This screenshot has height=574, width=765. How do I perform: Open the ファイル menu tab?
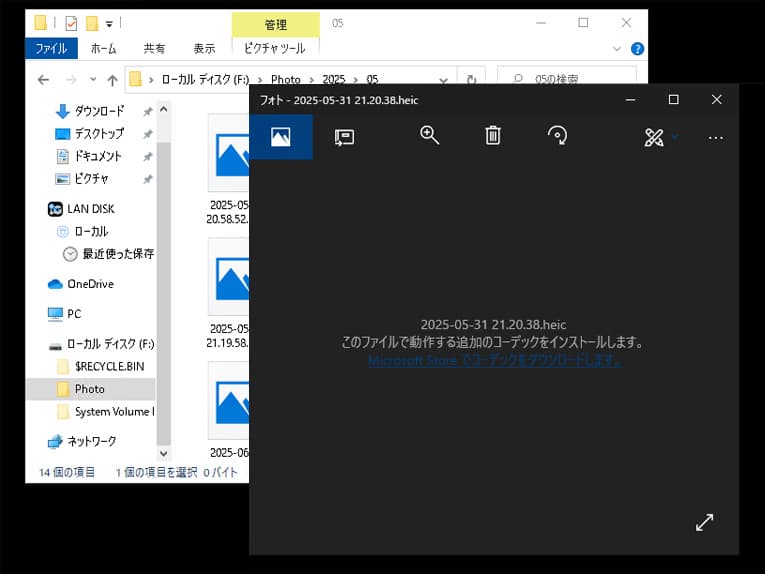click(51, 48)
